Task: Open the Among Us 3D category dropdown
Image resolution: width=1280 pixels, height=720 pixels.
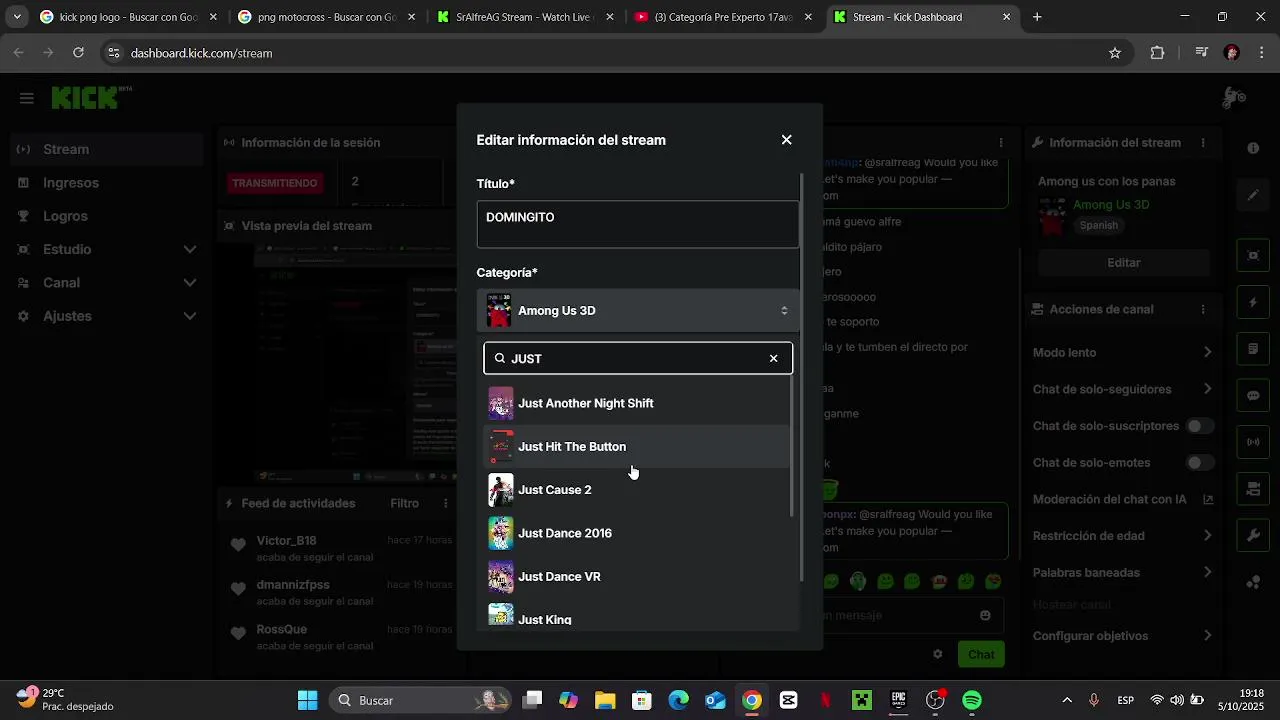Action: pyautogui.click(x=638, y=310)
